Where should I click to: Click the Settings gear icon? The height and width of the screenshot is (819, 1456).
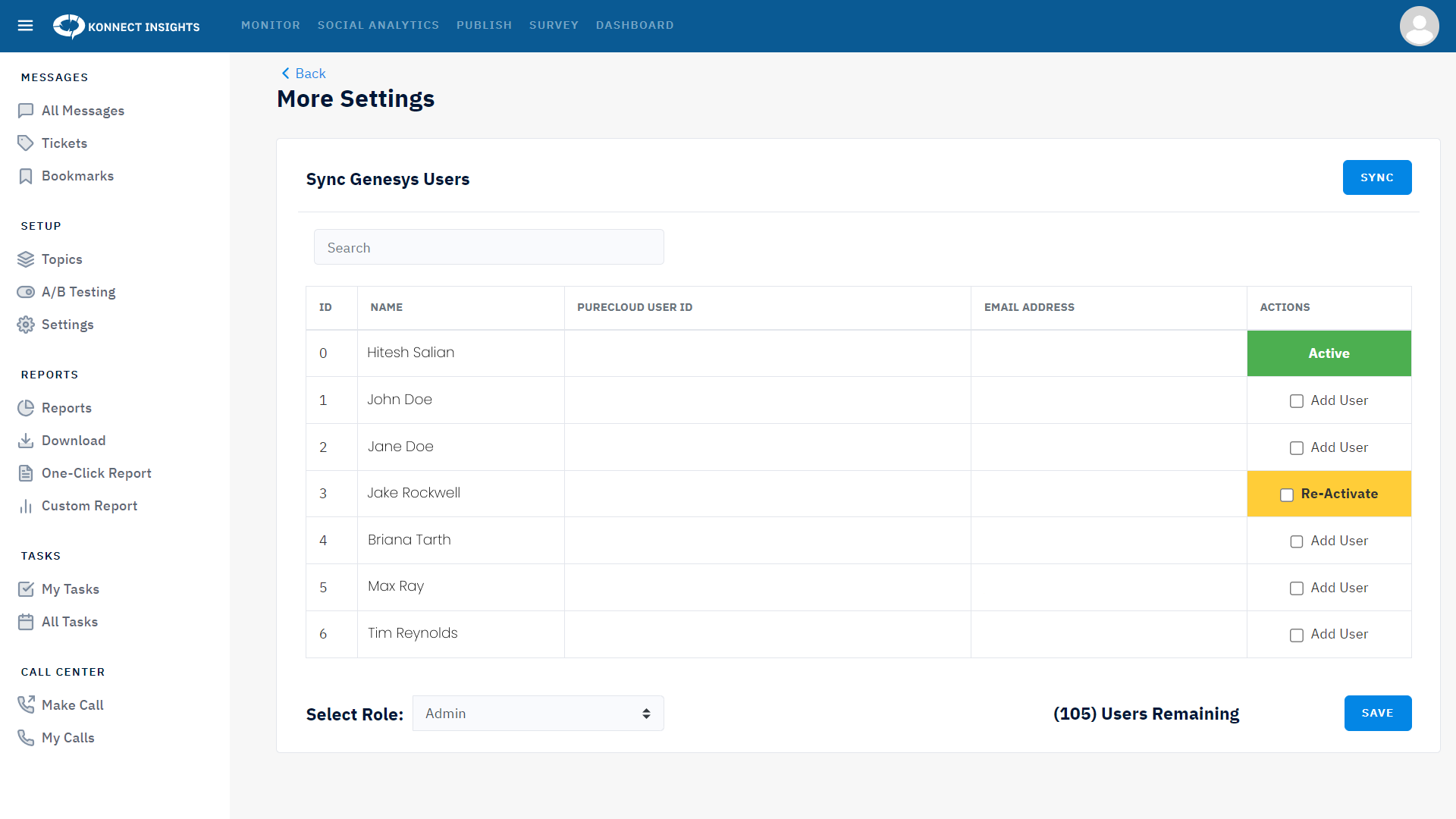pyautogui.click(x=26, y=325)
